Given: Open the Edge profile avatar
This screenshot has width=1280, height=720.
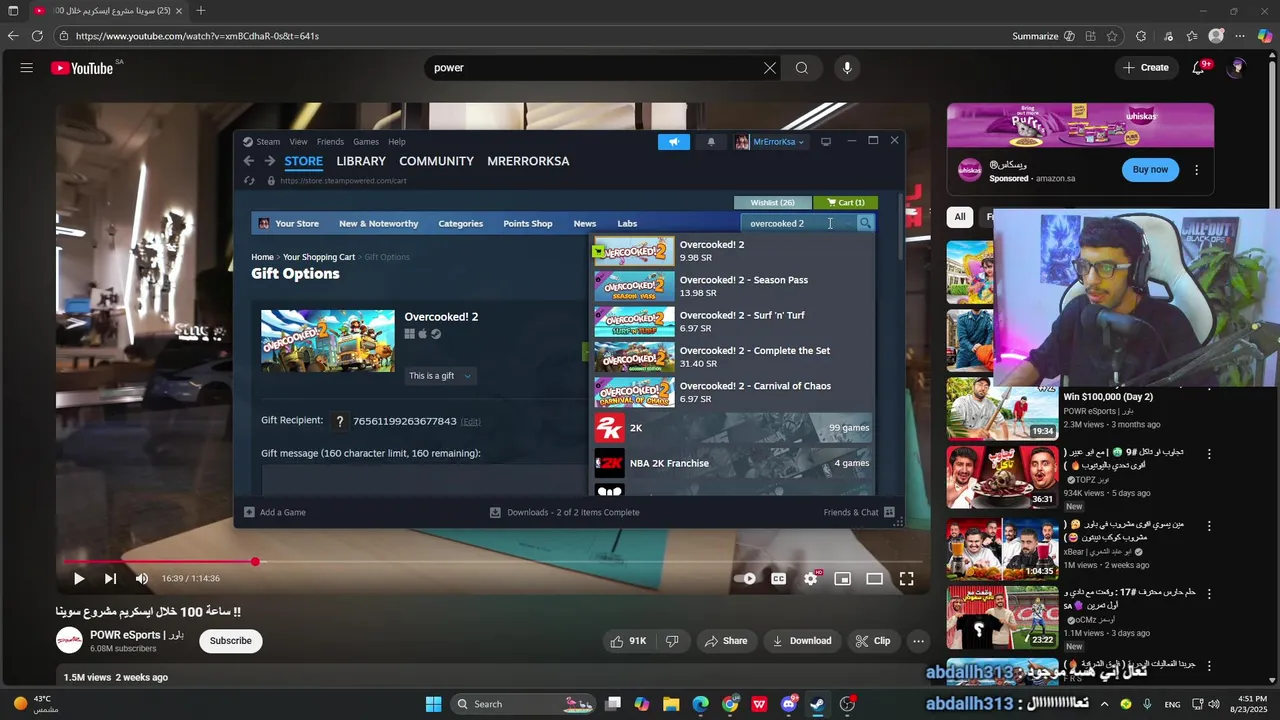Looking at the screenshot, I should tap(1216, 36).
